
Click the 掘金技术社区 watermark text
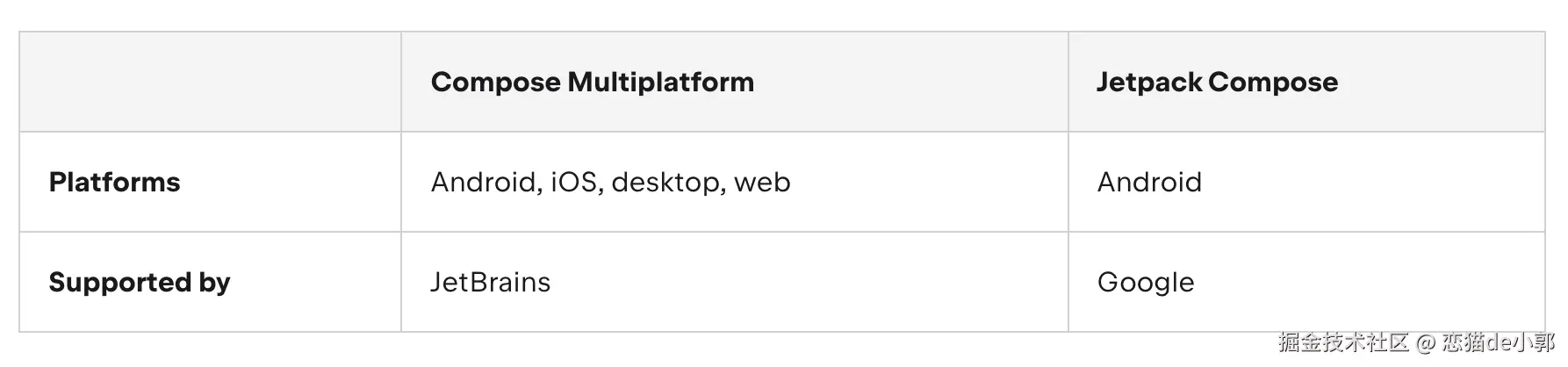1343,342
